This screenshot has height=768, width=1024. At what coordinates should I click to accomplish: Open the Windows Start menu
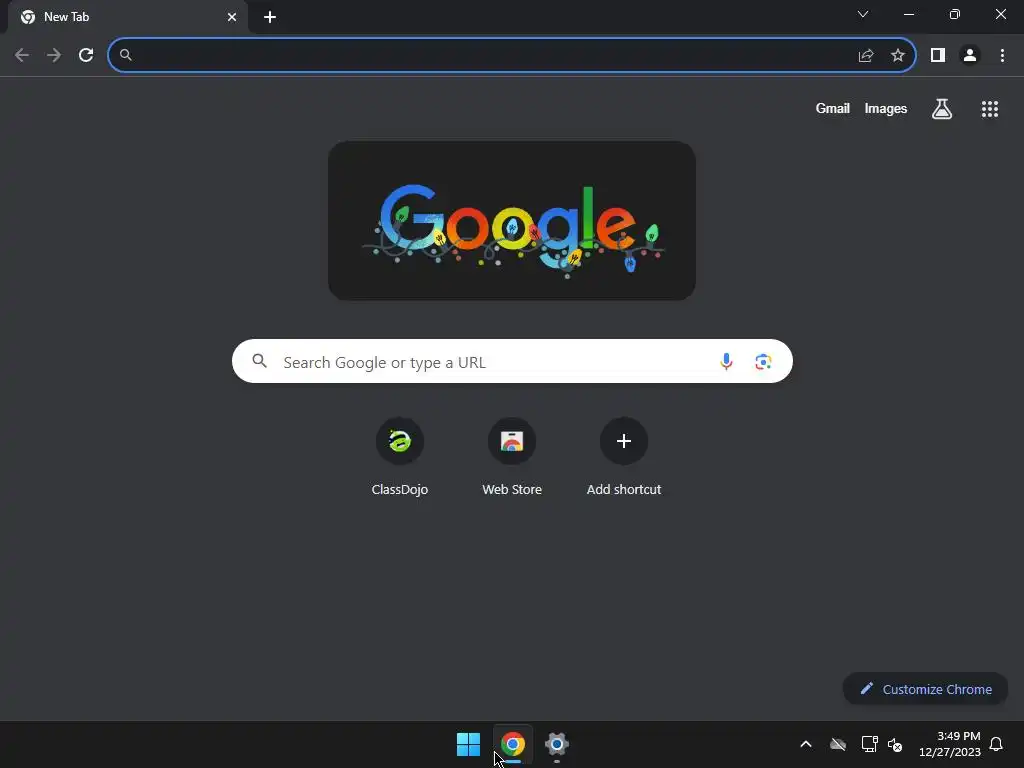468,744
